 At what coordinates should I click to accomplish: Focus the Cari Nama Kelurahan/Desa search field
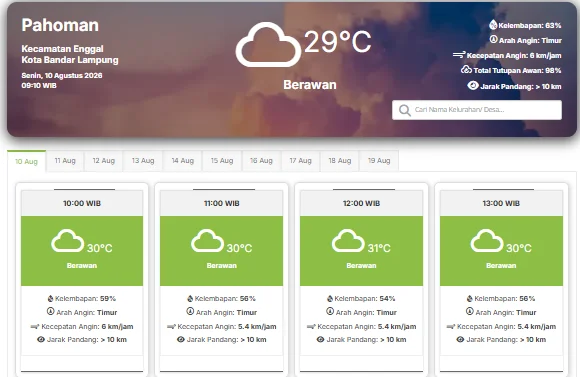click(477, 110)
